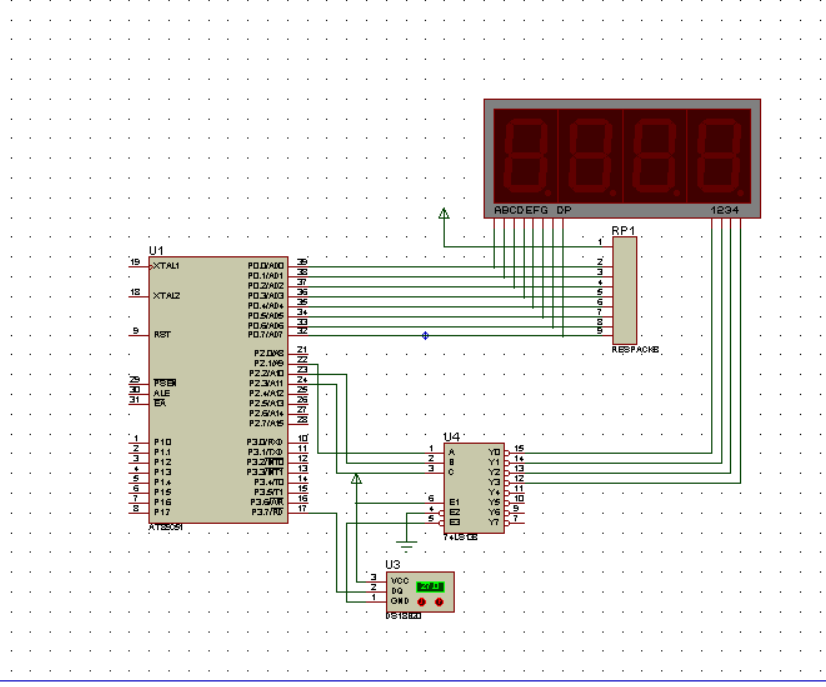Click the P3.1/TXD pin label
826x687 pixels.
[x=265, y=453]
